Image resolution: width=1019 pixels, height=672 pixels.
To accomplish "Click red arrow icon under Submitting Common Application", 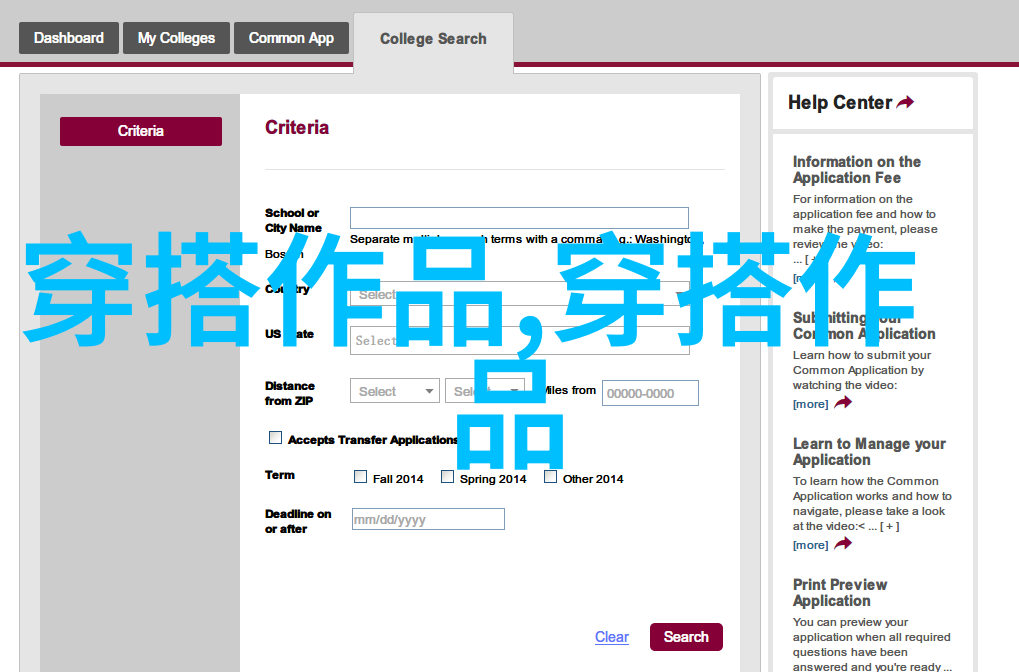I will click(x=843, y=403).
